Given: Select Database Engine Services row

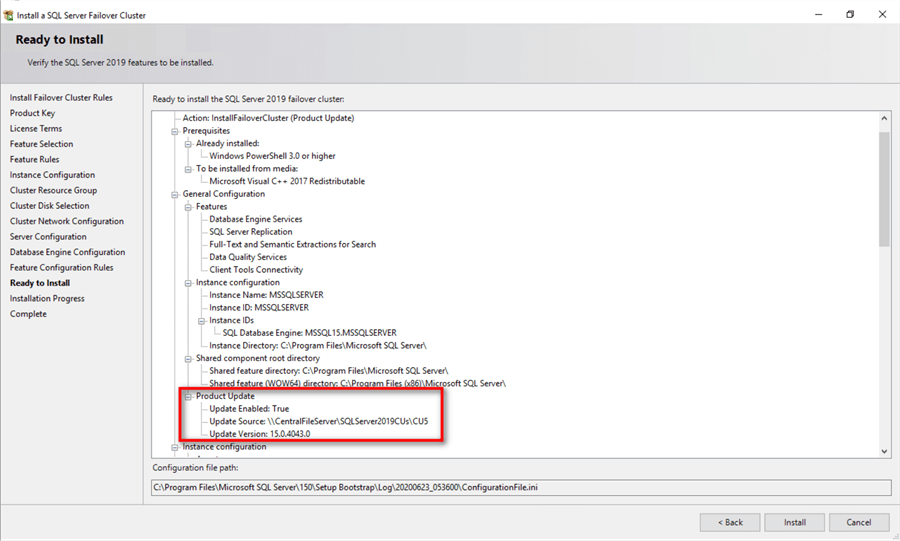Looking at the screenshot, I should 255,219.
